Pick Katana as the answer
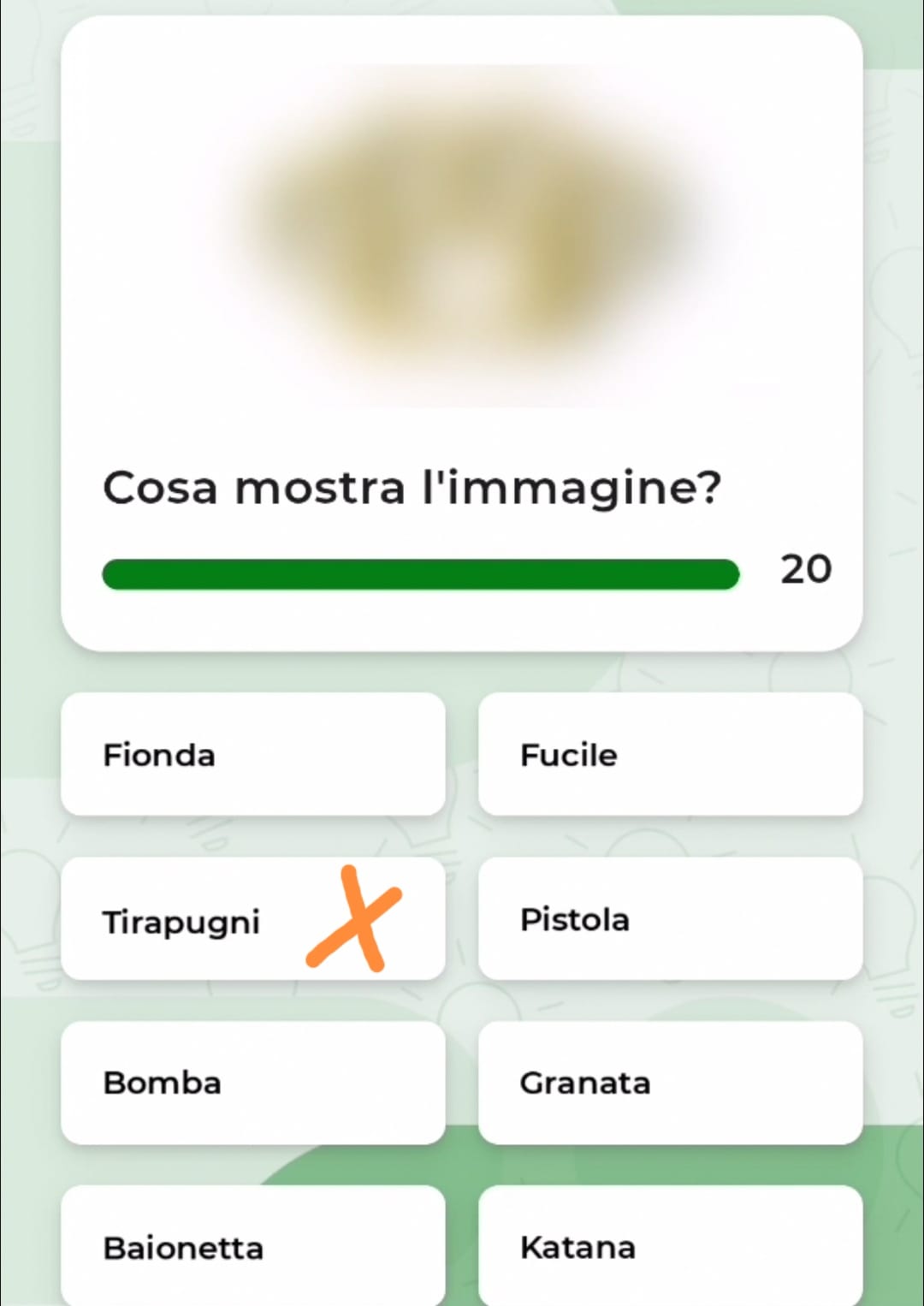 pyautogui.click(x=670, y=1246)
